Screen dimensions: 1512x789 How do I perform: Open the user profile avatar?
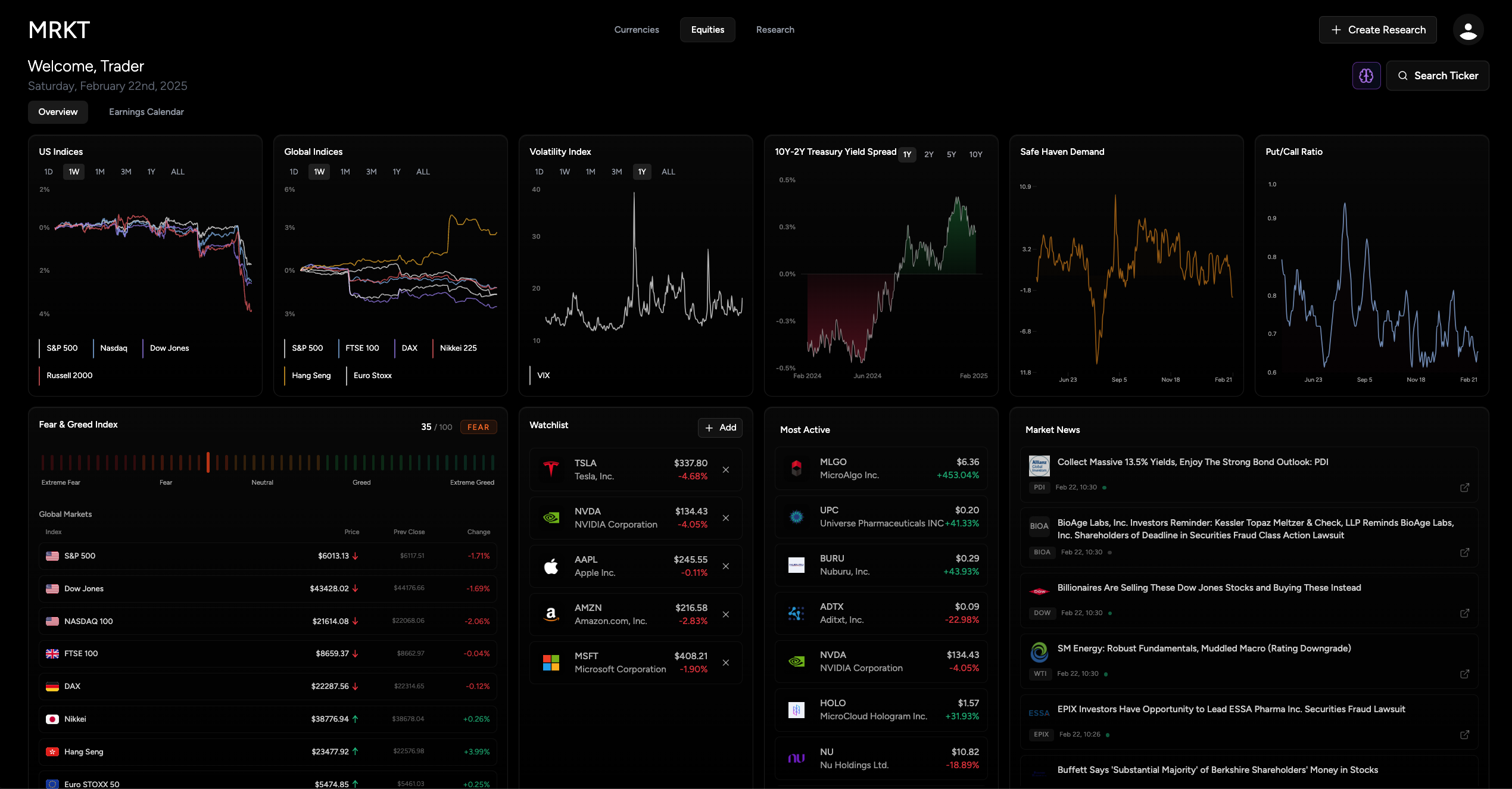(1468, 30)
